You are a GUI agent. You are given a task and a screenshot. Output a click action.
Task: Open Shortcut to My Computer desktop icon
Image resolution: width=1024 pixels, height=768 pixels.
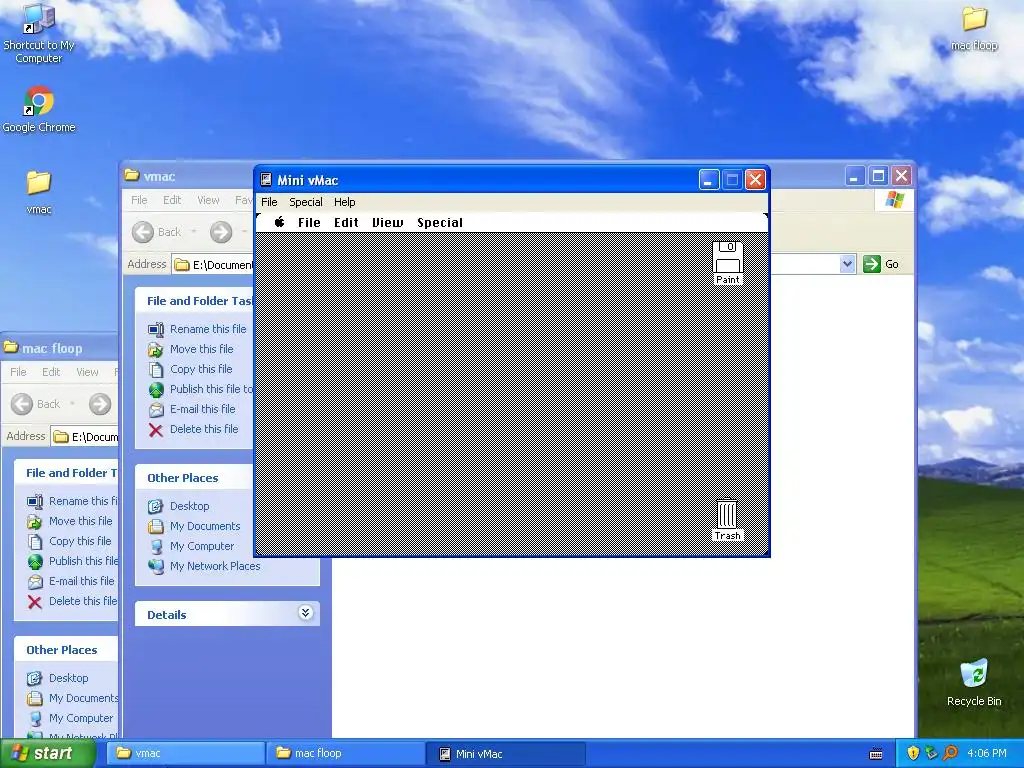pyautogui.click(x=39, y=33)
